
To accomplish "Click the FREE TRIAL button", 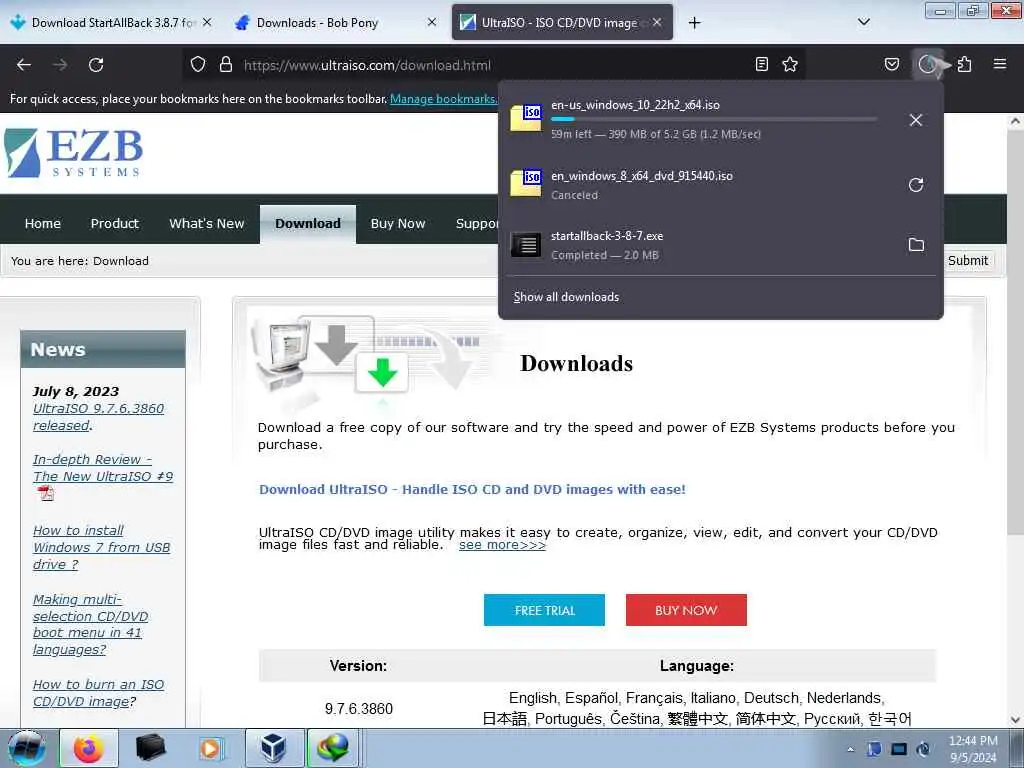I will point(544,610).
